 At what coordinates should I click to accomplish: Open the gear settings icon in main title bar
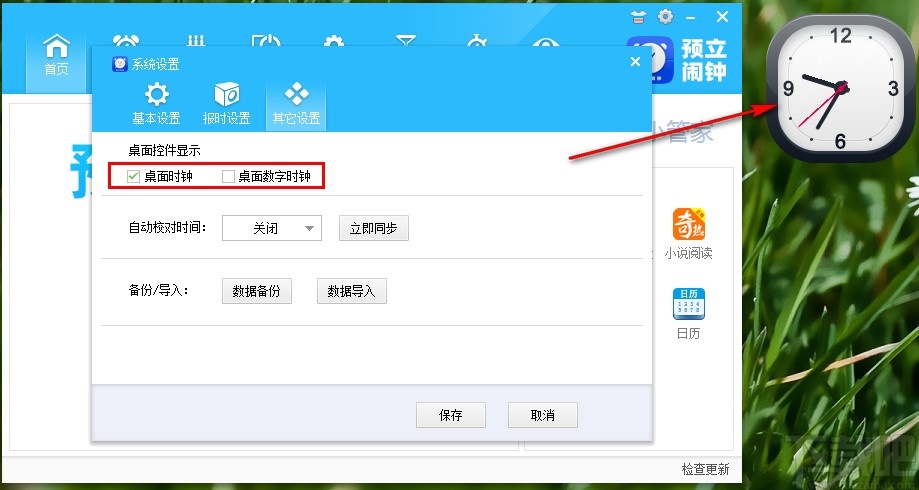point(665,16)
